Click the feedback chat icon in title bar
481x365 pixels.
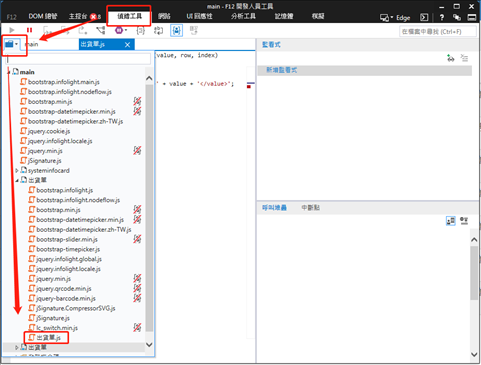click(x=457, y=17)
